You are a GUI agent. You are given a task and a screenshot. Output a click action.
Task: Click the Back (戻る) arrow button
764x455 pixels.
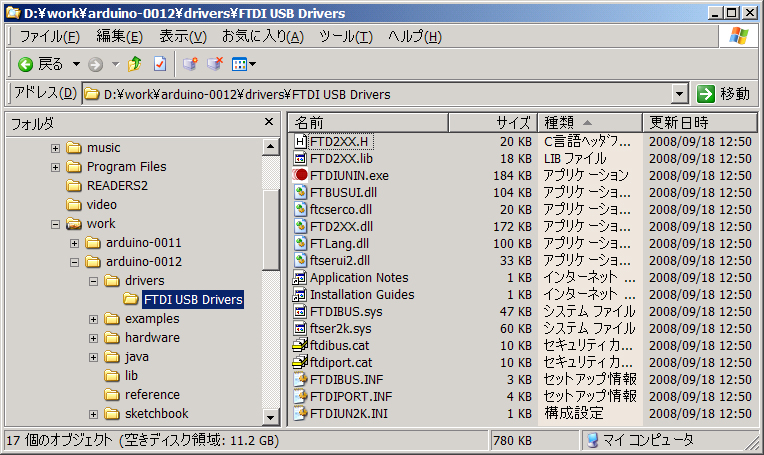click(x=26, y=64)
